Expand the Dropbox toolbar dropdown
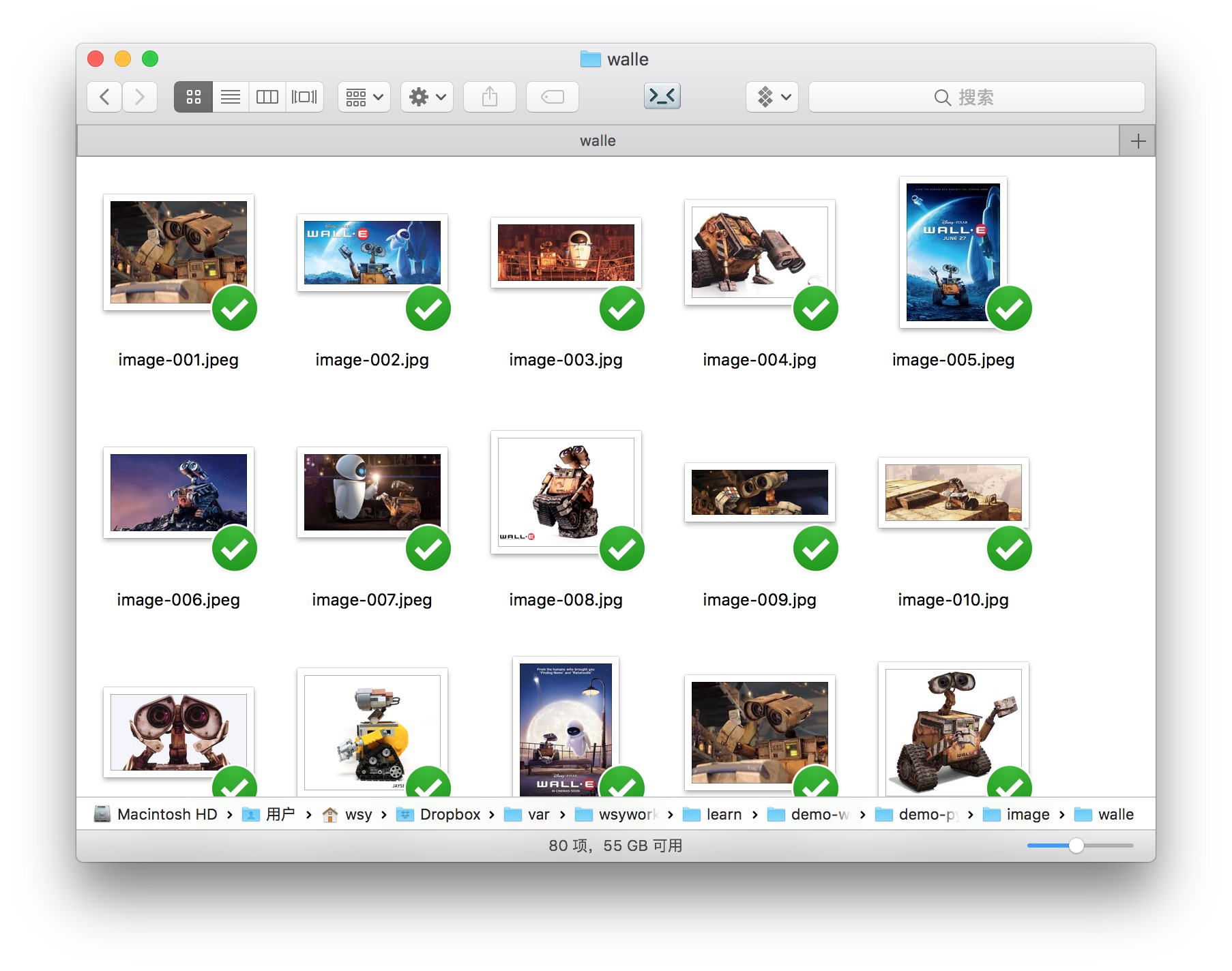Screen dimensions: 1232x971 (x=772, y=97)
